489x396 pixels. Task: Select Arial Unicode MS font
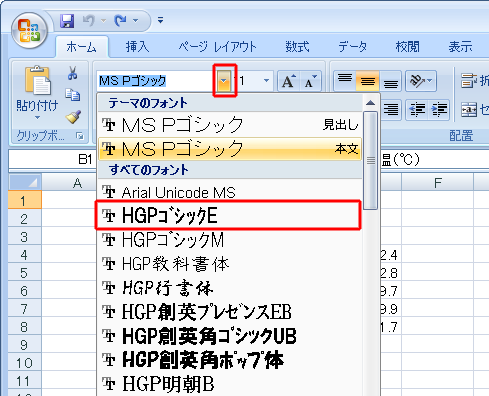coord(230,192)
